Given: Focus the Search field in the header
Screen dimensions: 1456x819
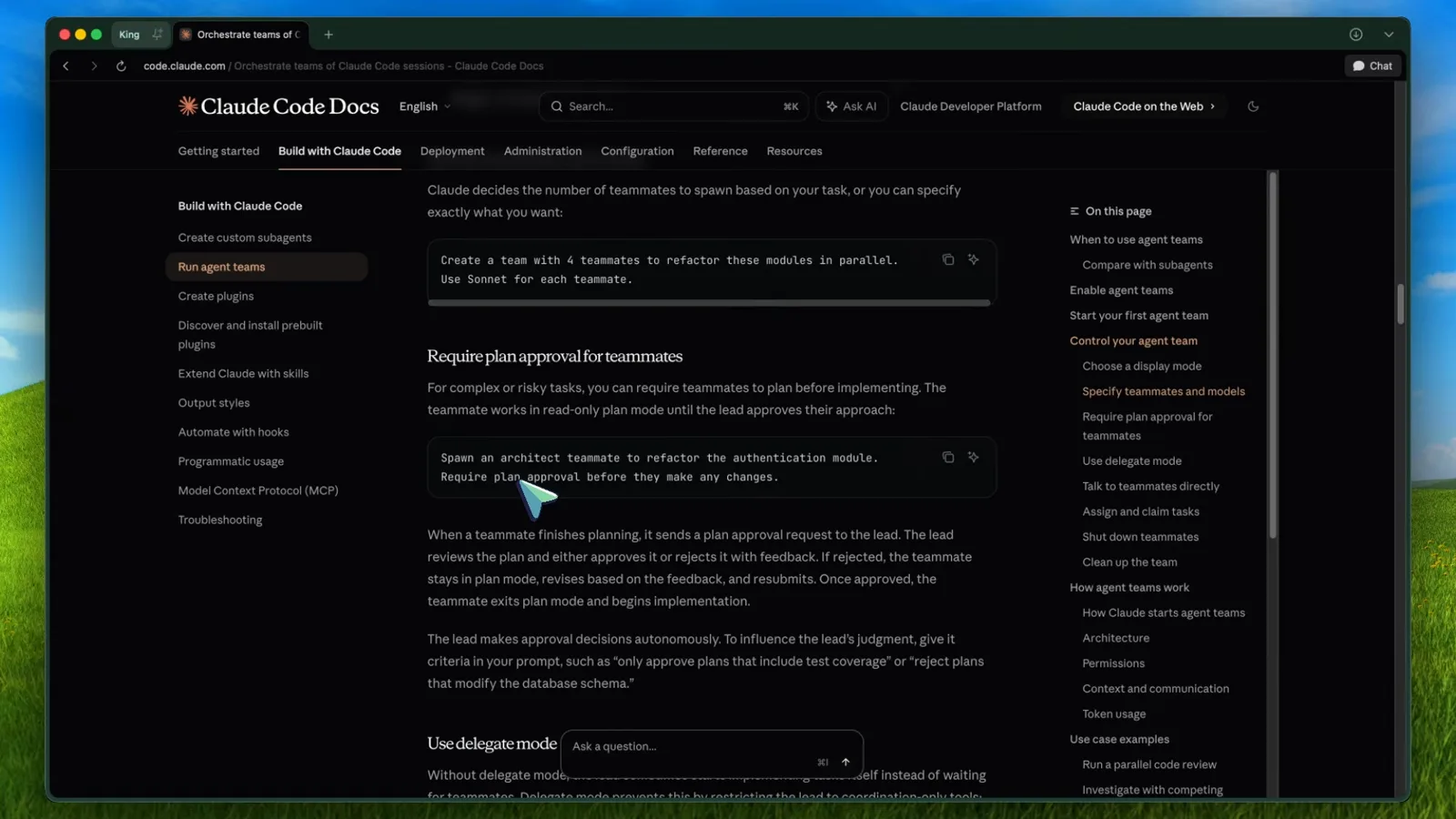Looking at the screenshot, I should point(674,106).
